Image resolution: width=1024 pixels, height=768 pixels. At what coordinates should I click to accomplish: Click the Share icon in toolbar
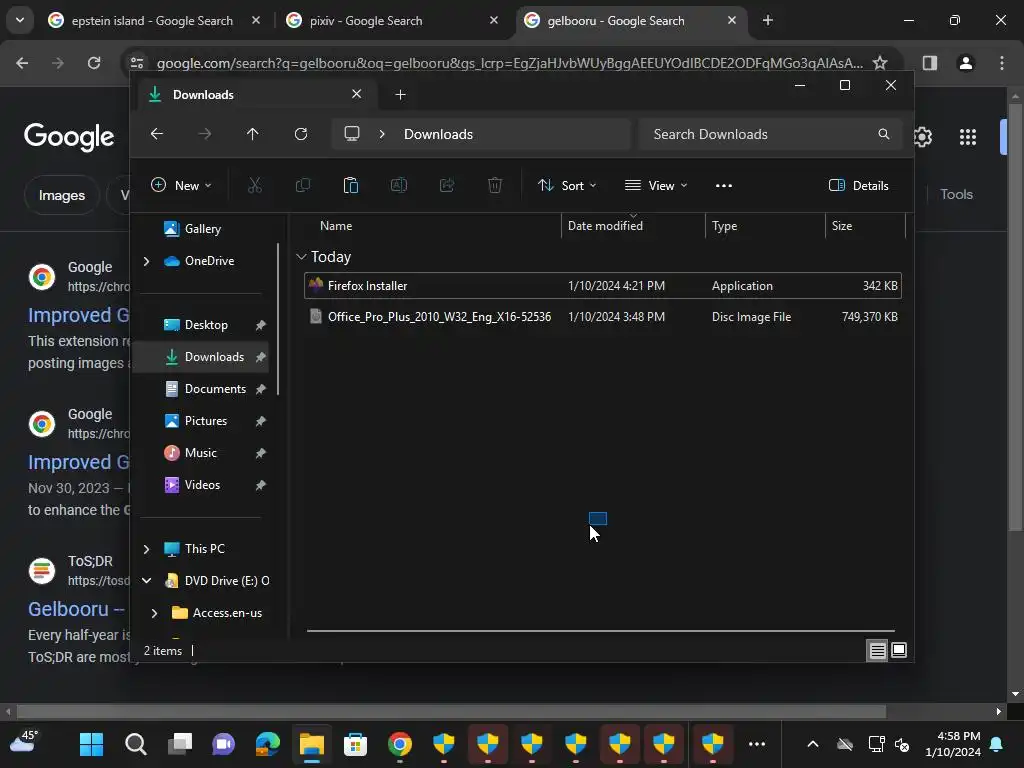click(x=447, y=185)
